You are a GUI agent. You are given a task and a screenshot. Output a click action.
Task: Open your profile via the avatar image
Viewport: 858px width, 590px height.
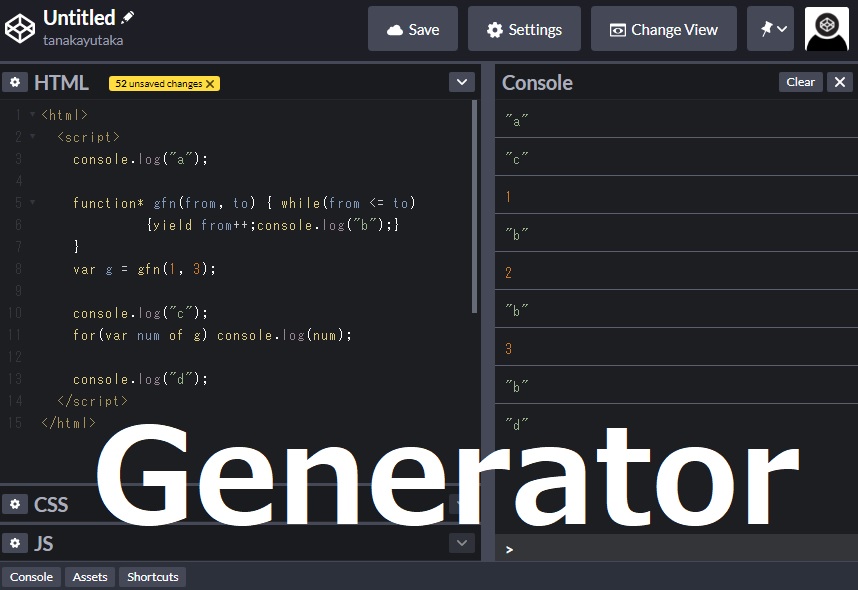click(825, 28)
